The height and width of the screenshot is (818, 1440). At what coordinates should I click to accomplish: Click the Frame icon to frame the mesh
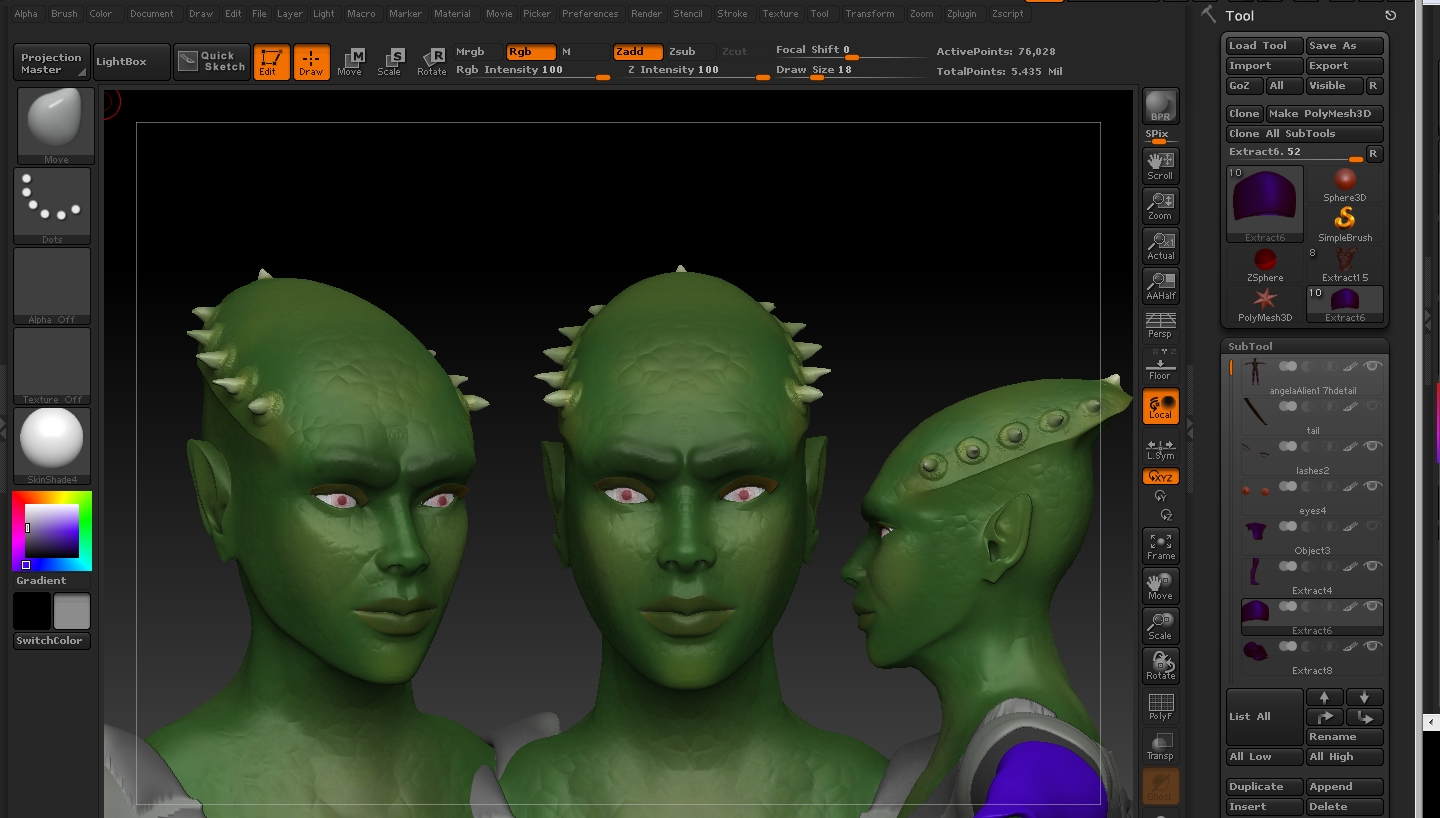pyautogui.click(x=1160, y=546)
